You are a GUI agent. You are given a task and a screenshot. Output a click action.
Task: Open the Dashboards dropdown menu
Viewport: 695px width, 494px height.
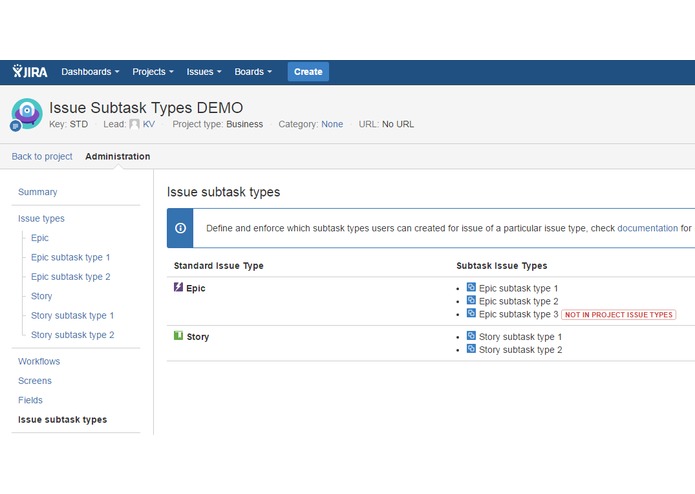point(90,72)
